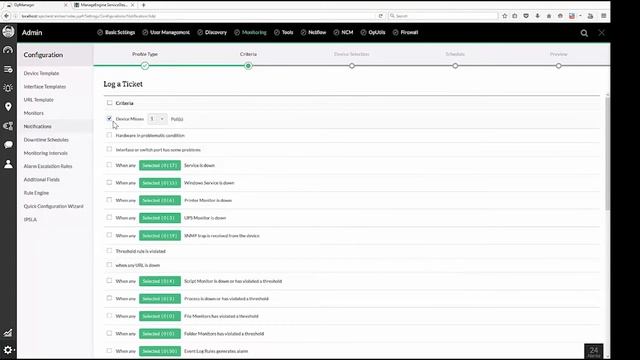The image size is (640, 360).
Task: Open Selected dropdown for Service is down
Action: [x=160, y=165]
